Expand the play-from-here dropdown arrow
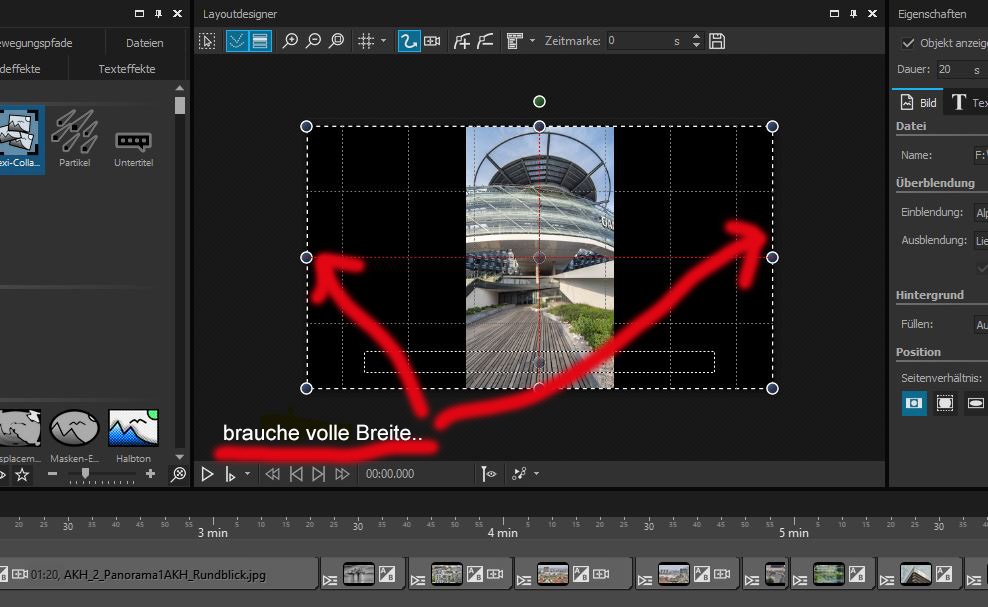 point(247,474)
